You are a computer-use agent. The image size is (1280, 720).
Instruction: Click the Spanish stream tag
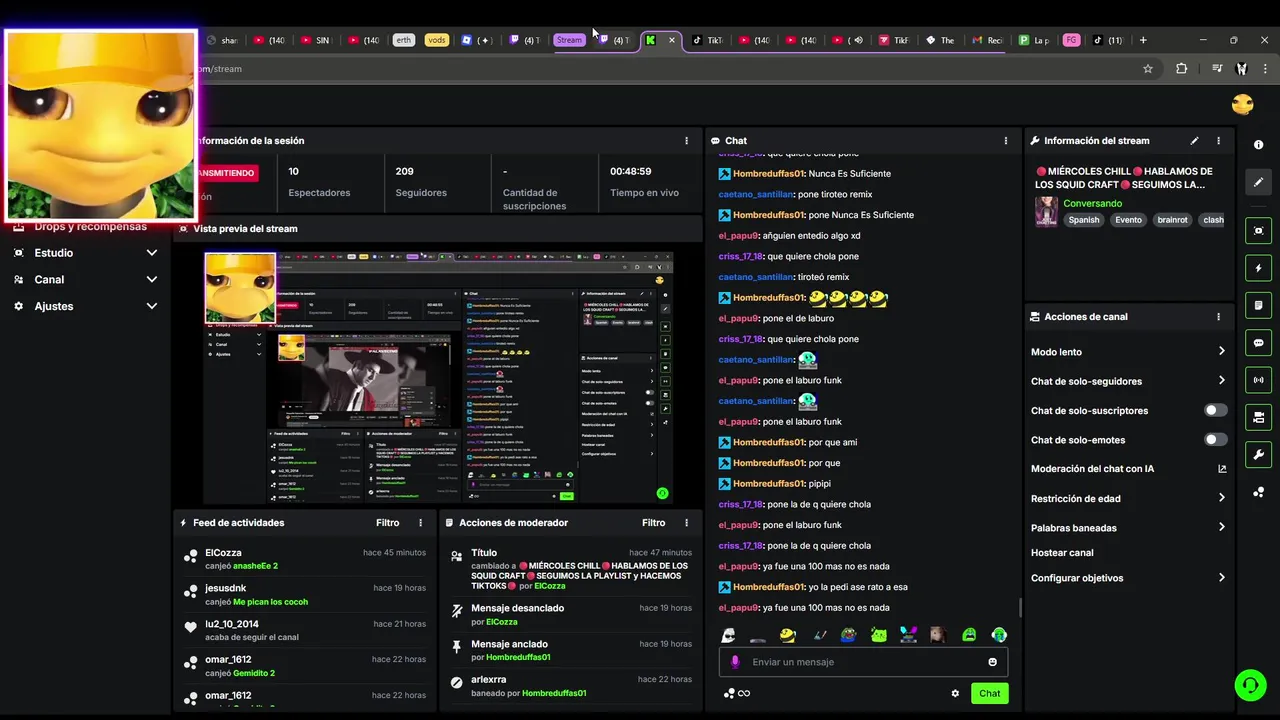(1083, 220)
